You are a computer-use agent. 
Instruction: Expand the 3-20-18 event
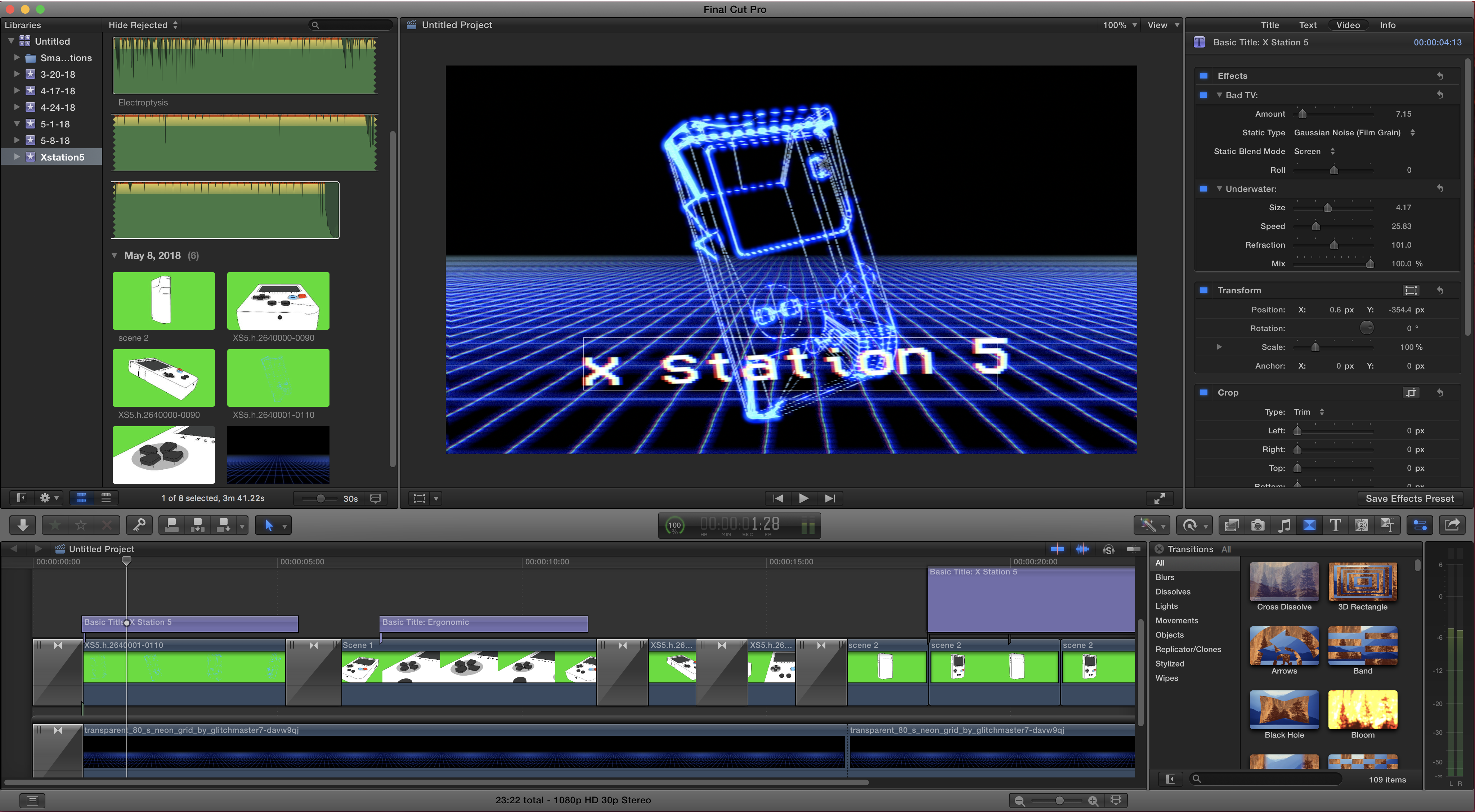[17, 75]
